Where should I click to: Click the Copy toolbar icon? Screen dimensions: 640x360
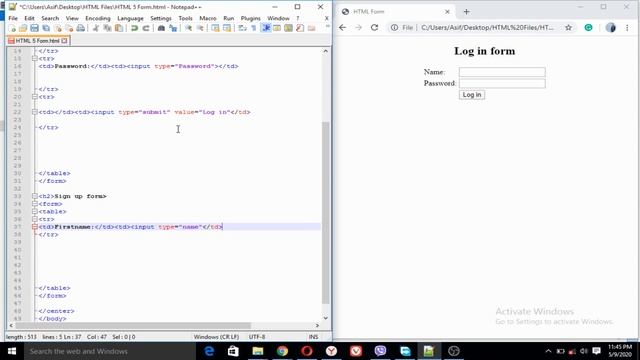click(x=107, y=28)
